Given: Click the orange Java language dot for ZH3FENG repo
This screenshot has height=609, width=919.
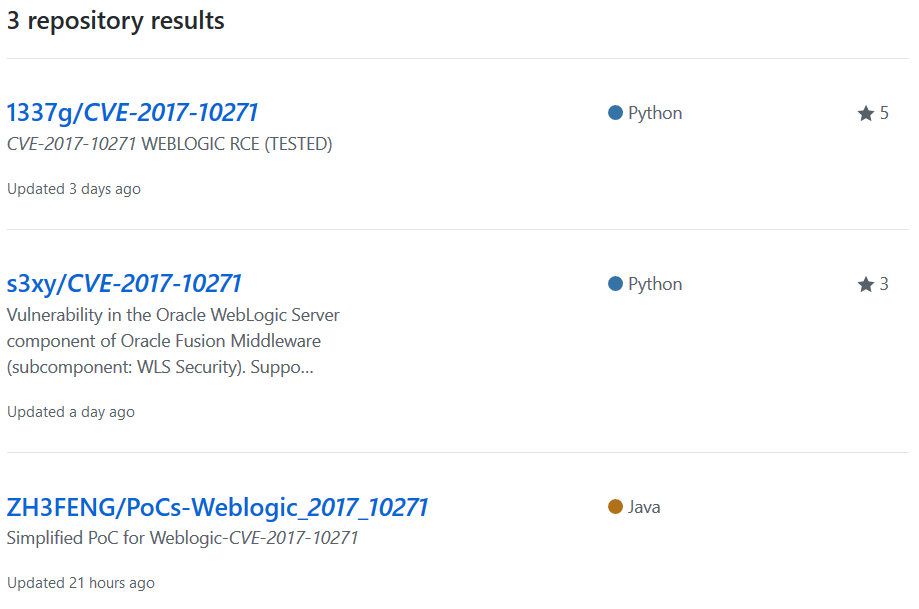Looking at the screenshot, I should tap(615, 506).
